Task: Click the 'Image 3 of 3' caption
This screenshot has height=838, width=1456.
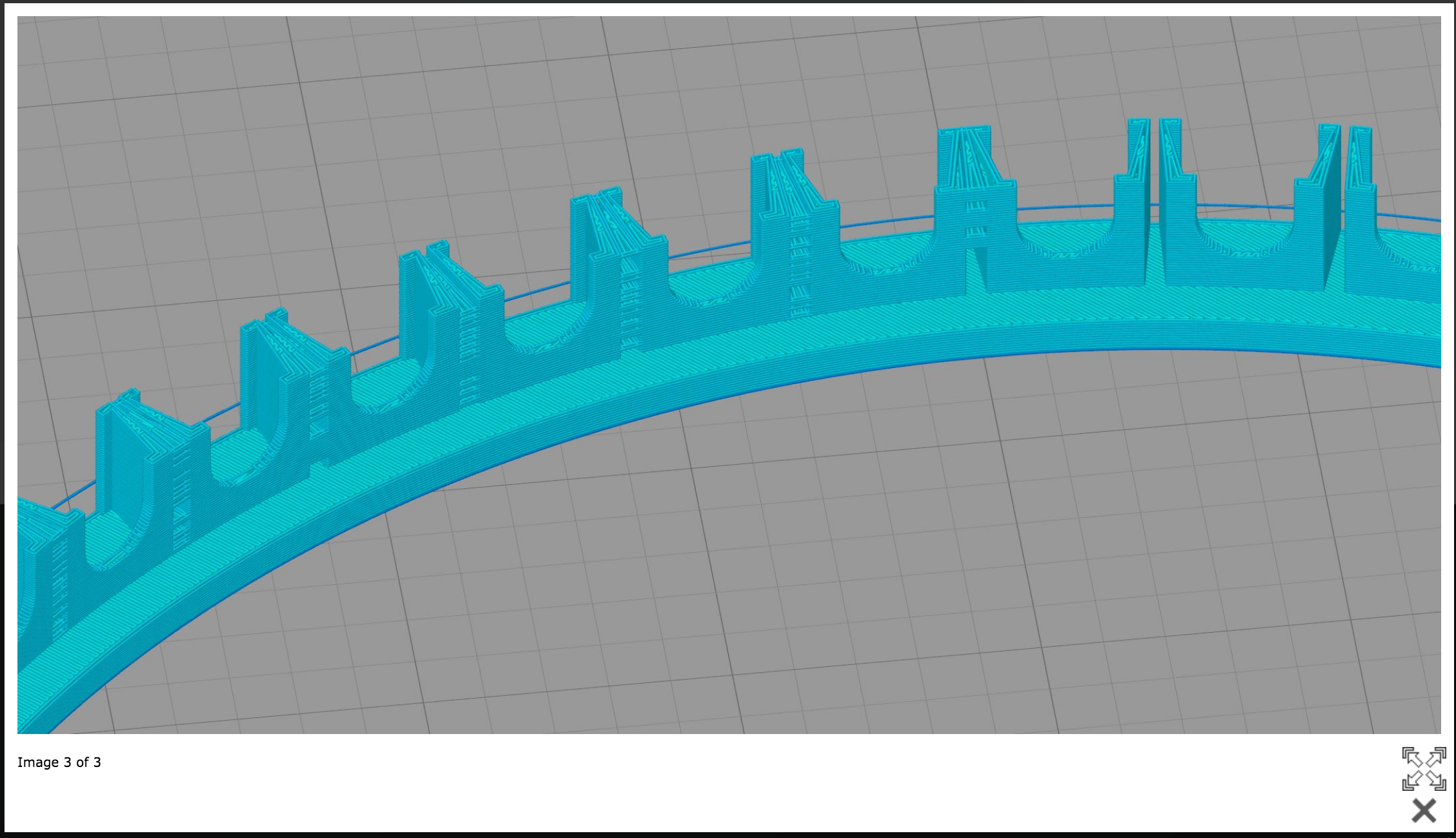Action: 59,762
